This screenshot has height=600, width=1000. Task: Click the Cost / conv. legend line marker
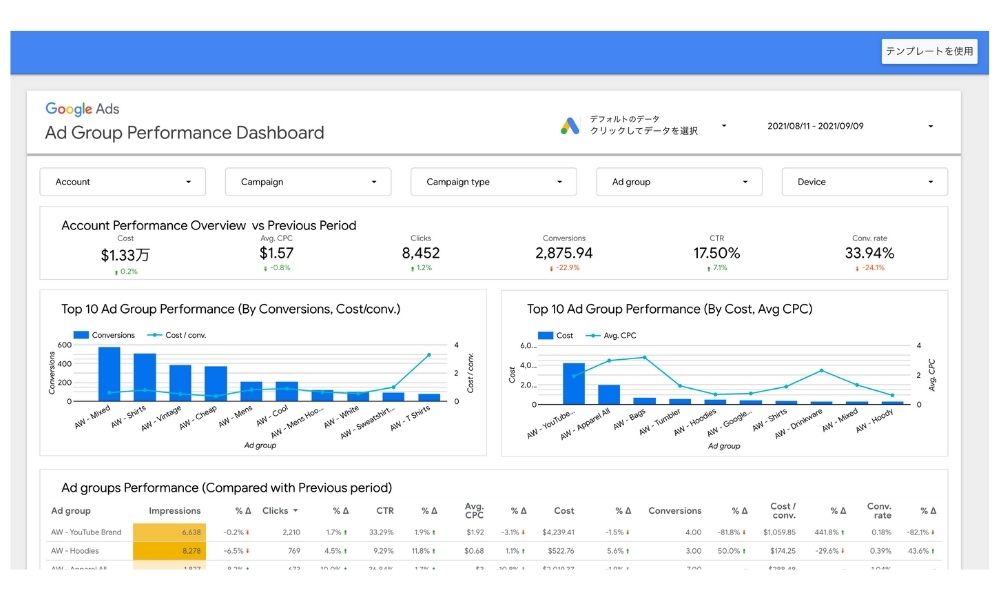[x=154, y=335]
